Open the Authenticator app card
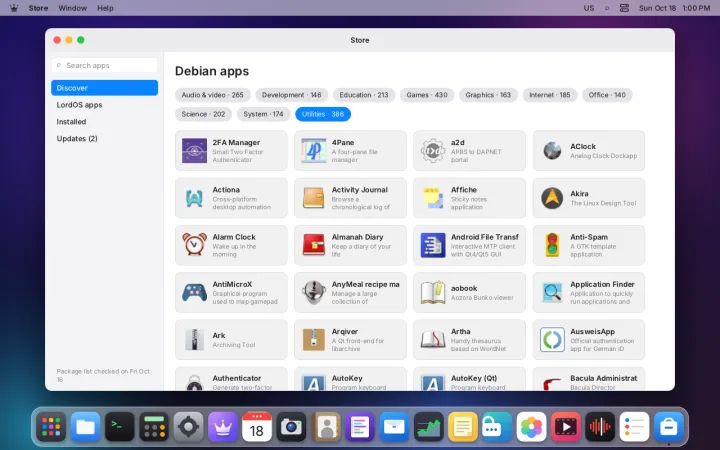Screen dimensions: 720x450 pos(231,379)
